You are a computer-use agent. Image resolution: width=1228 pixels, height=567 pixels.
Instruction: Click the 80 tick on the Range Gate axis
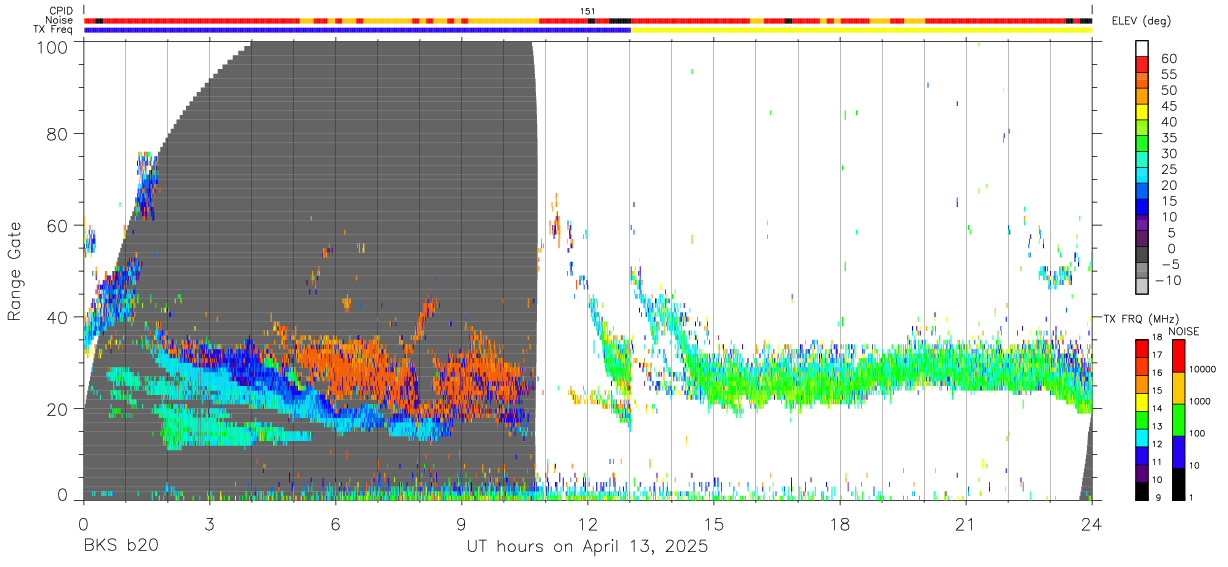(59, 134)
